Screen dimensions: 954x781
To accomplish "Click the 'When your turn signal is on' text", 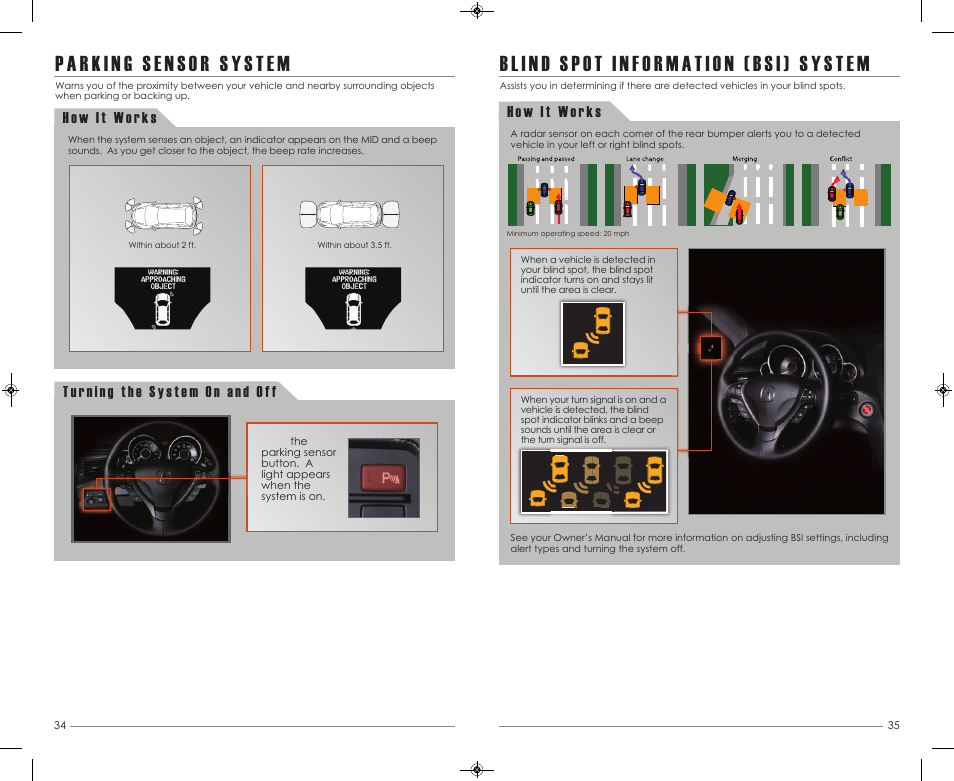I will pos(593,420).
